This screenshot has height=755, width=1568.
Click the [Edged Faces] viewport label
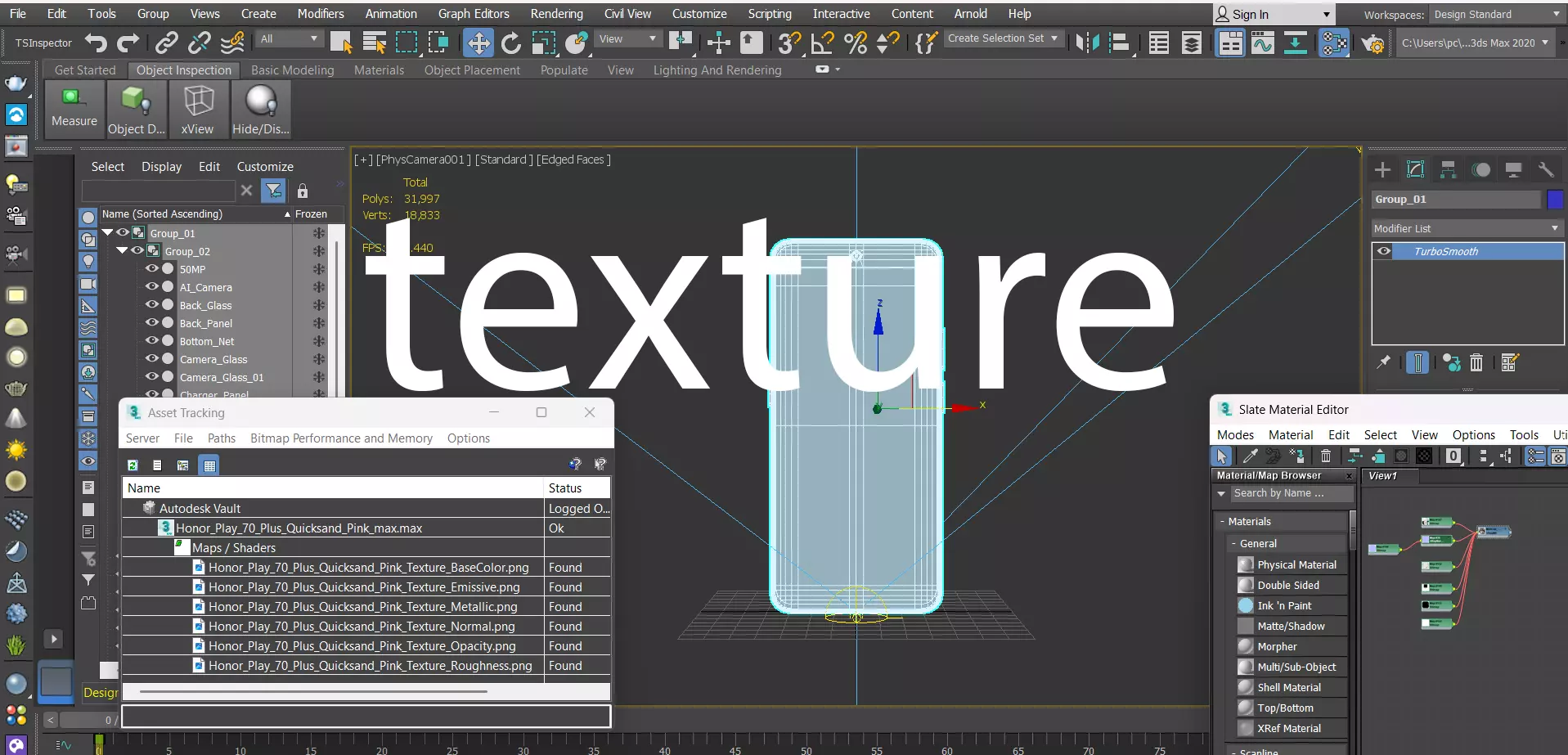[x=573, y=160]
